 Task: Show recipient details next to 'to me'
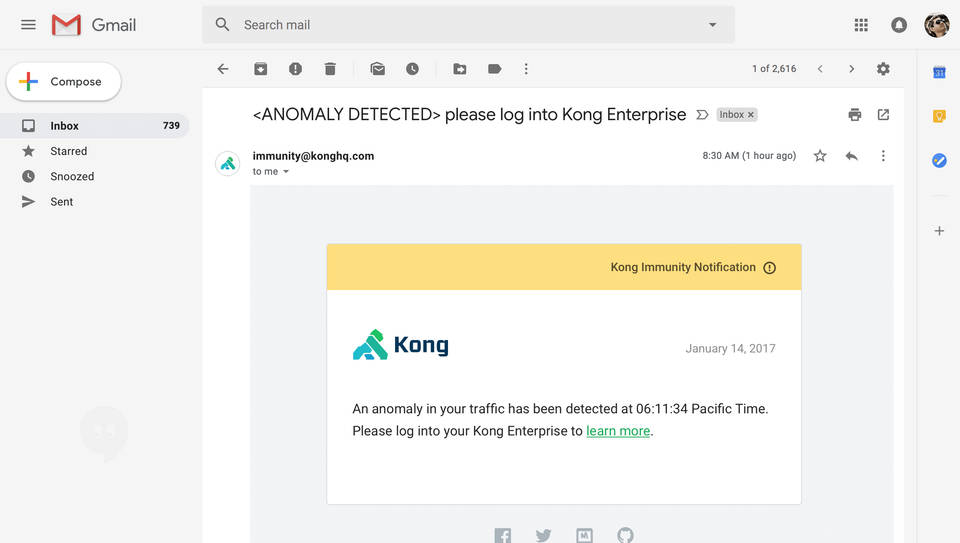[x=286, y=172]
